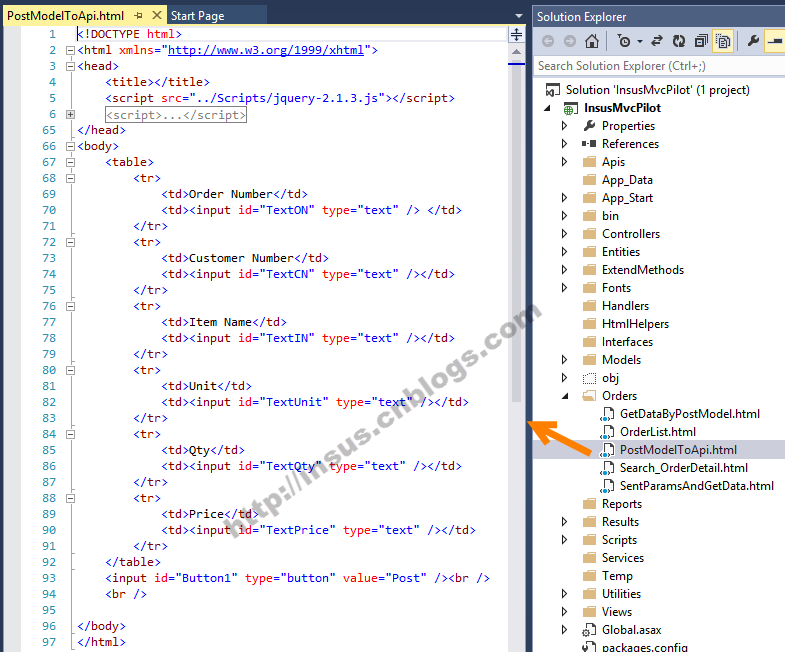The image size is (785, 652).
Task: Expand the Scripts folder arrow
Action: tap(564, 540)
